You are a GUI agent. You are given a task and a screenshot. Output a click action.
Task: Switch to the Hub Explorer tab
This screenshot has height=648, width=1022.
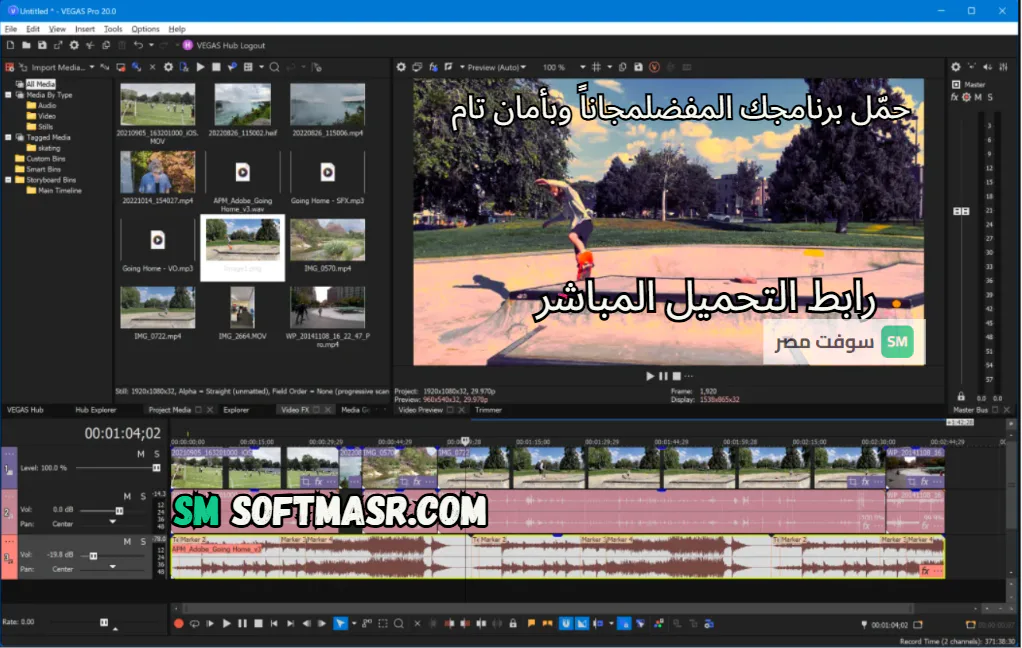tap(95, 410)
